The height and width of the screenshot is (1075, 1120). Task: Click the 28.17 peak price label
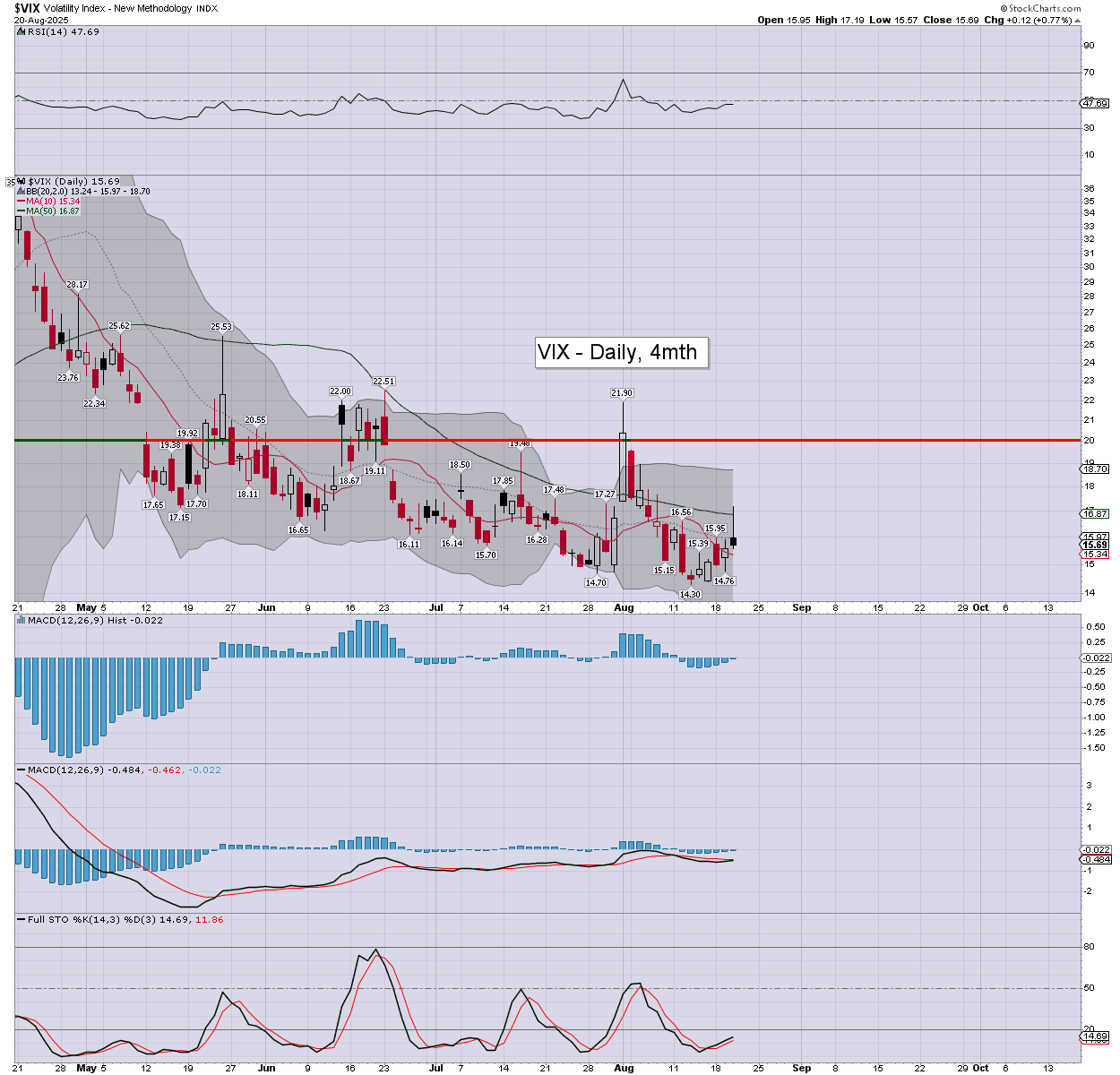click(x=77, y=285)
